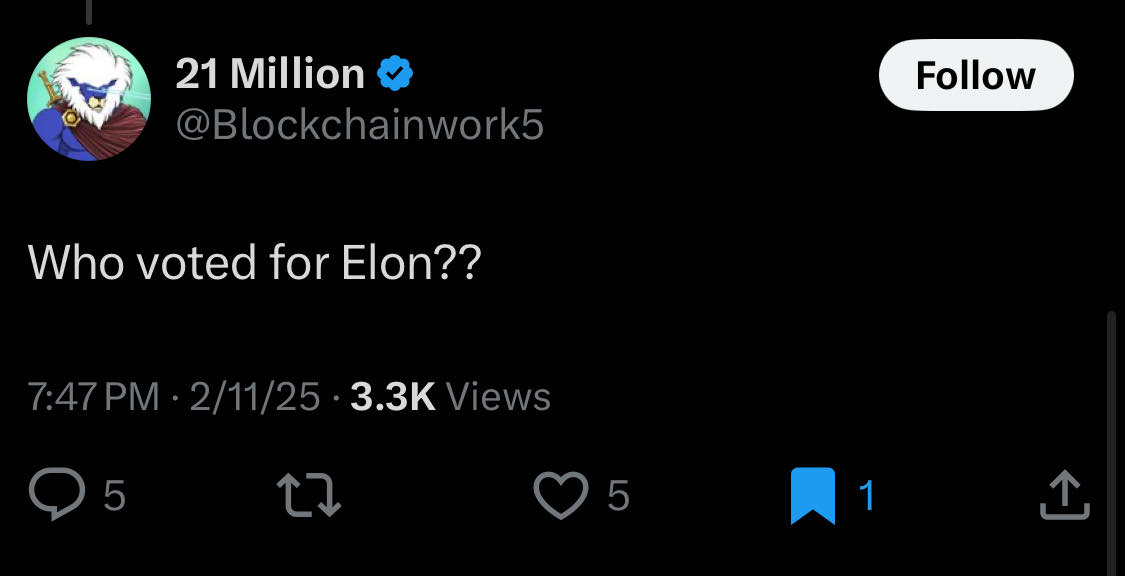
Task: Open the 21 Million display name
Action: tap(270, 74)
